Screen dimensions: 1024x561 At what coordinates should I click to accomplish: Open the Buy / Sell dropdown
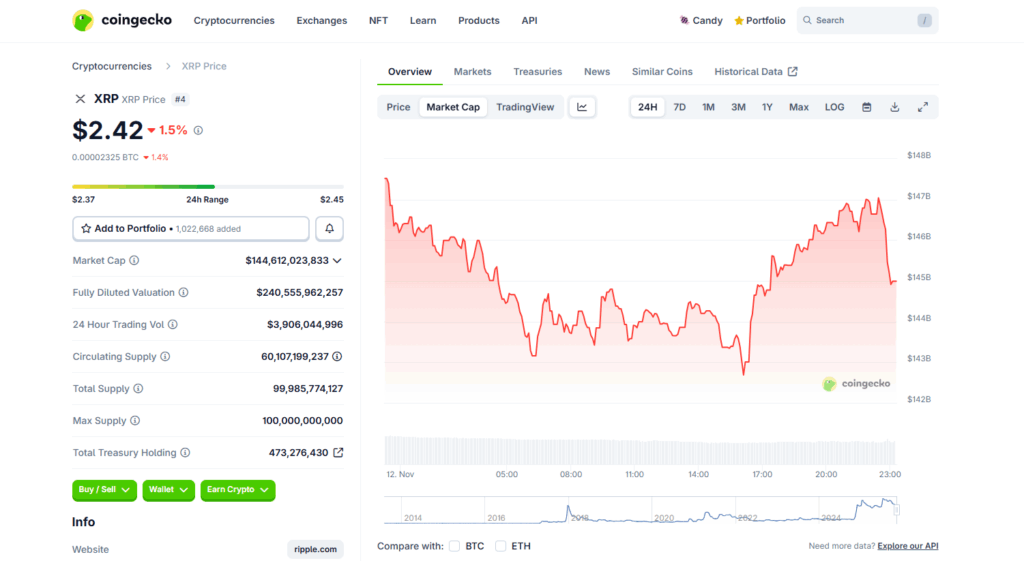pos(104,490)
